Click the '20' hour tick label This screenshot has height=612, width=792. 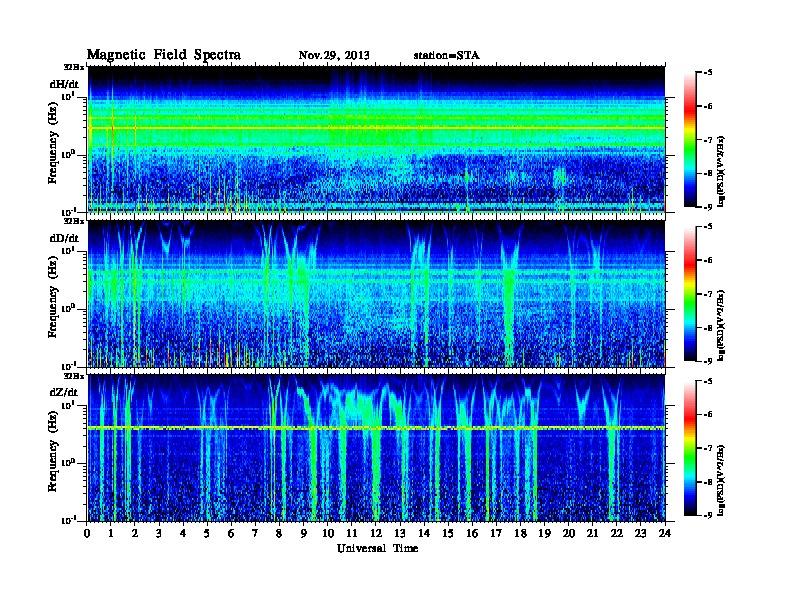[569, 533]
